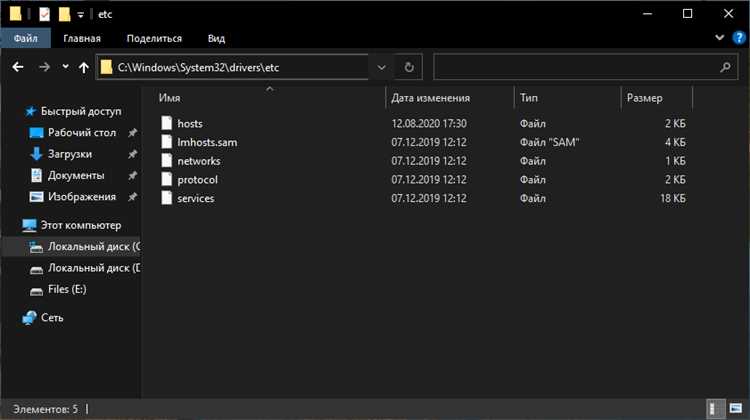
Task: Switch to large icons view in the status bar
Action: pos(735,408)
